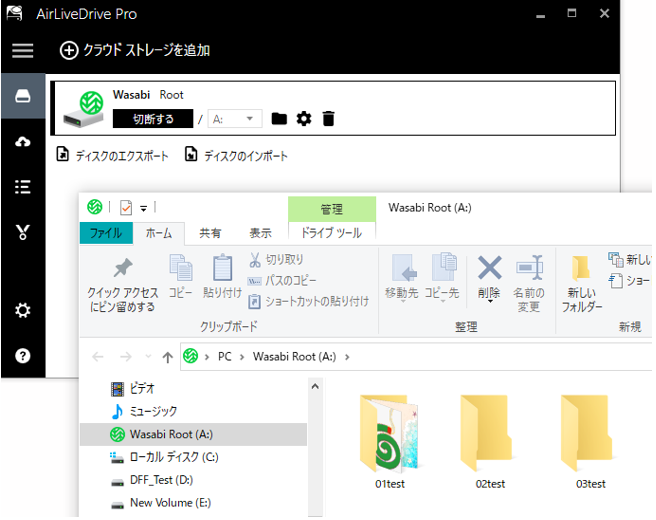656x520 pixels.
Task: Go up one level with the up arrow
Action: 168,357
